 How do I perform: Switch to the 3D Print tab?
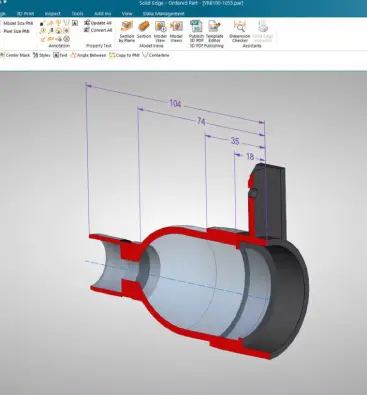tap(25, 14)
